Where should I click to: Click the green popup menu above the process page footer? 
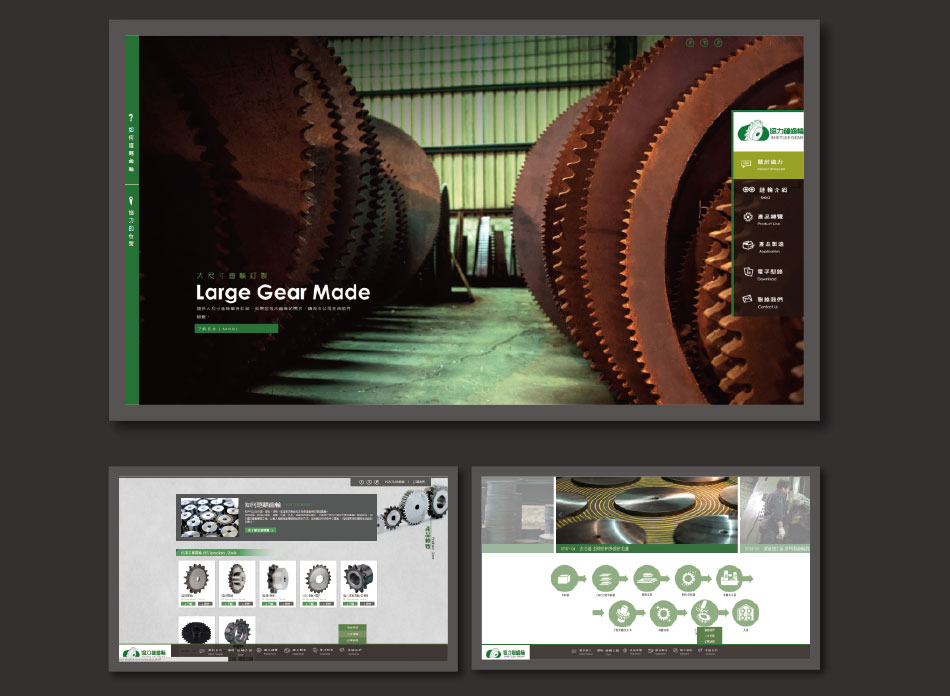coord(709,635)
